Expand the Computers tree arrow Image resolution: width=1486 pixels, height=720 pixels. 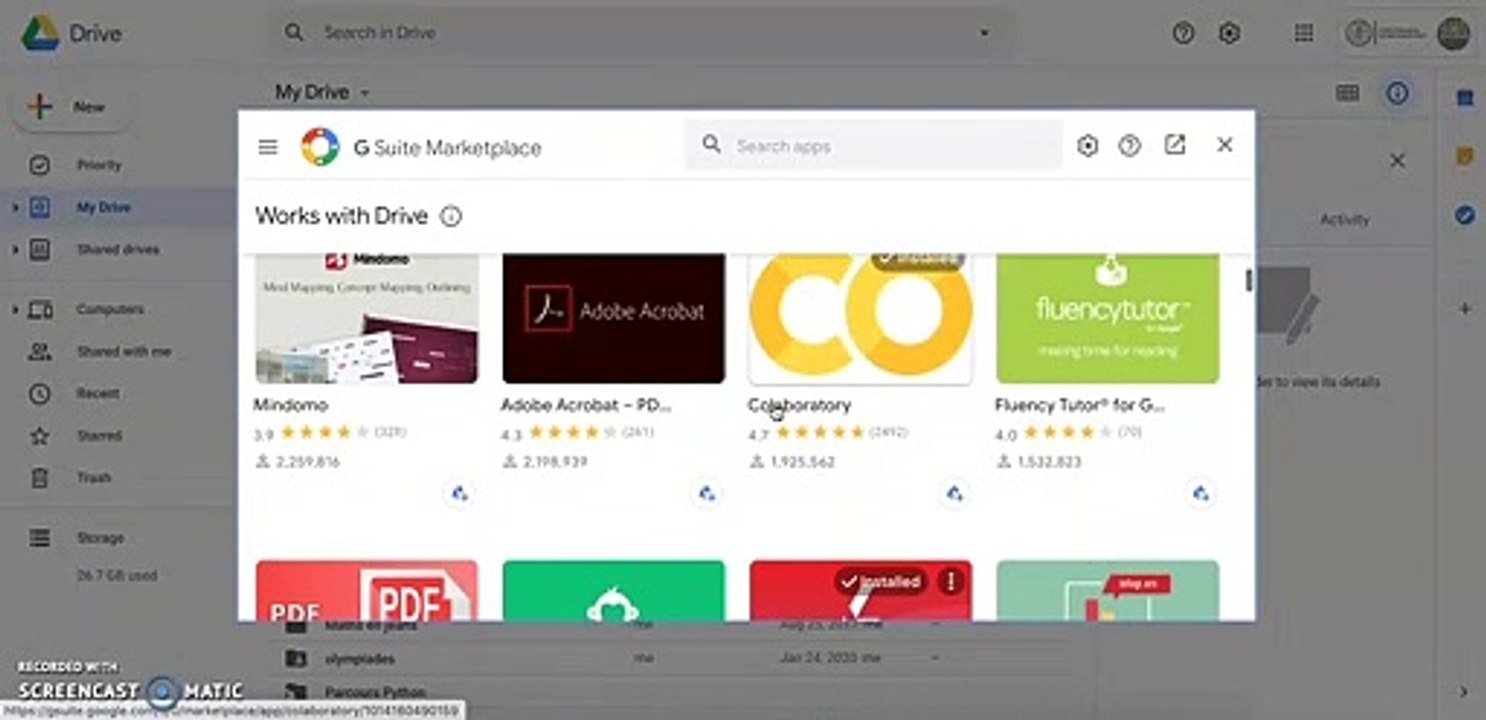(14, 310)
